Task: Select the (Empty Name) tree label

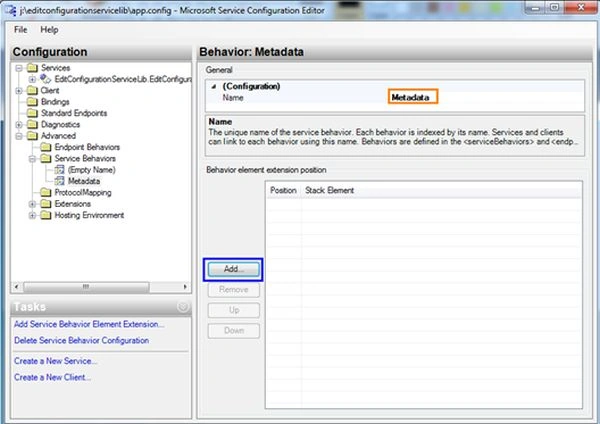Action: [92, 170]
